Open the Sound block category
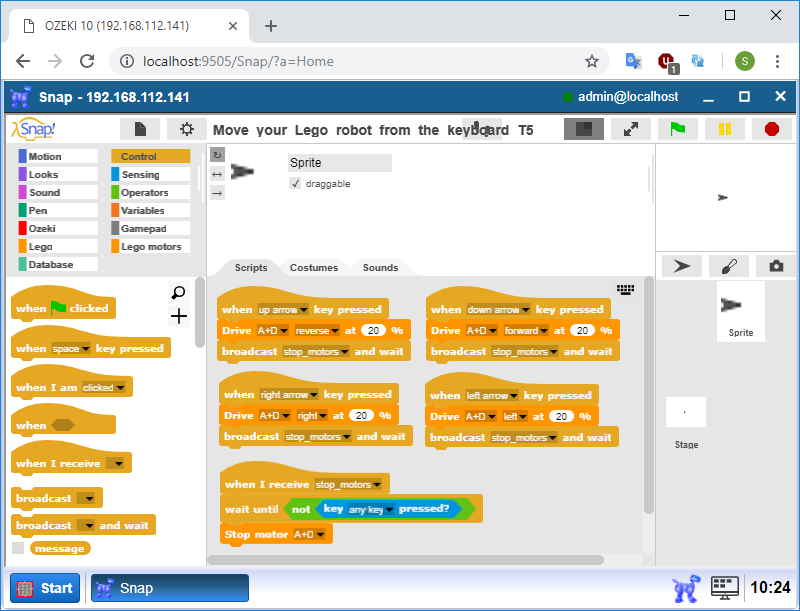 [58, 192]
